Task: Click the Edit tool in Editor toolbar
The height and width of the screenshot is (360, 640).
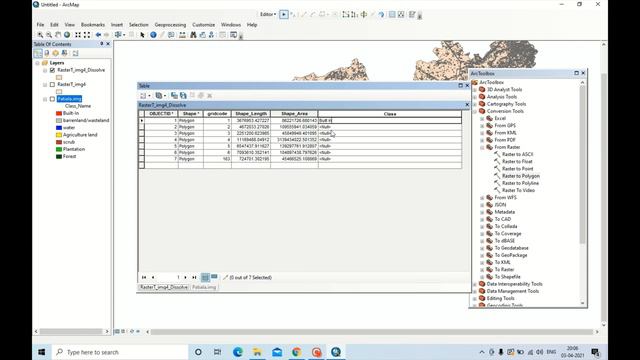Action: pyautogui.click(x=284, y=15)
